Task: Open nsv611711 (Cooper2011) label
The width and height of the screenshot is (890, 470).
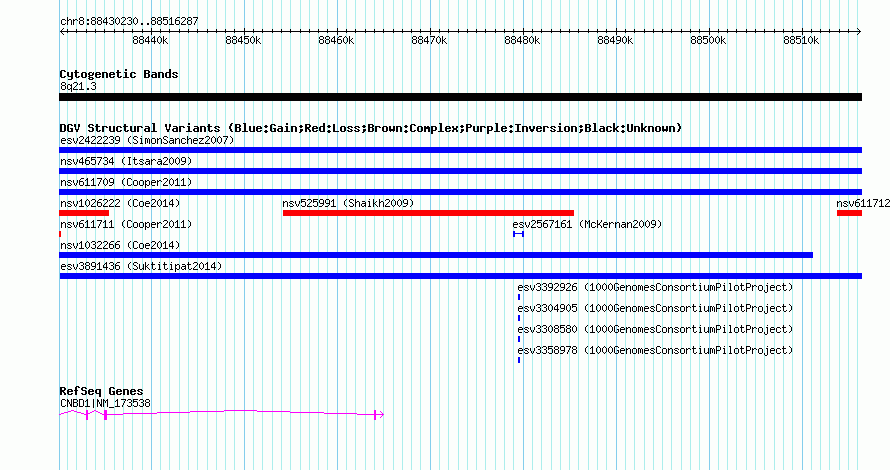Action: 126,224
